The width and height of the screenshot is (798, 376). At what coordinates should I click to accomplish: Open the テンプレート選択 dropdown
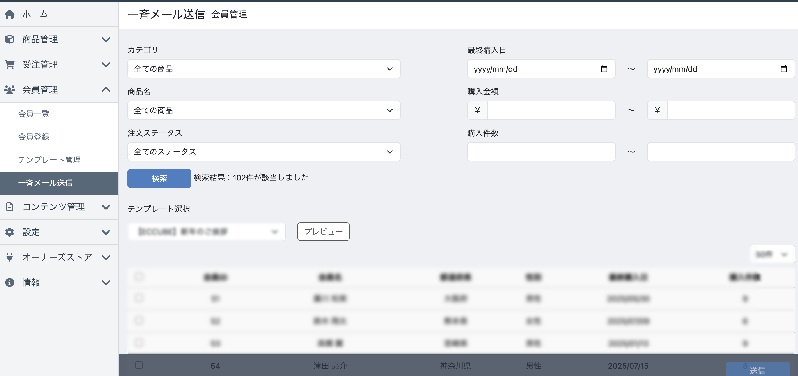(206, 232)
